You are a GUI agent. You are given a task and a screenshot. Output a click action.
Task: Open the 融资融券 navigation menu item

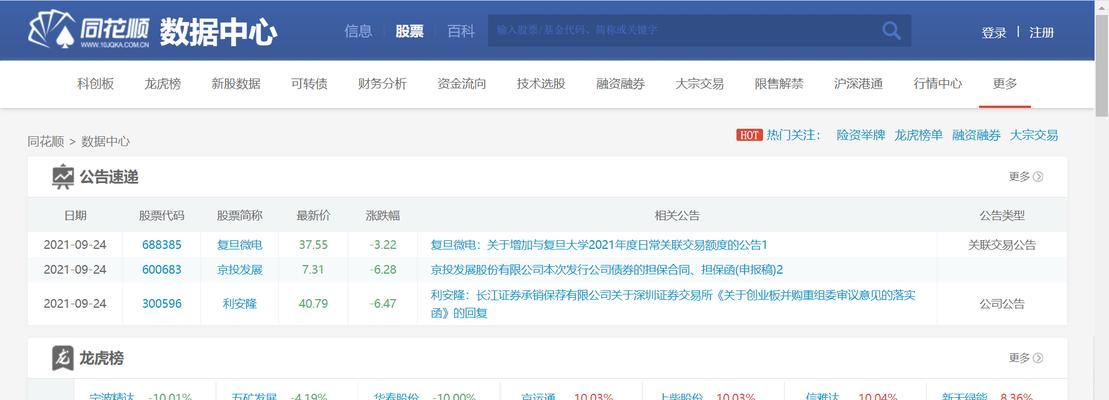pos(620,83)
